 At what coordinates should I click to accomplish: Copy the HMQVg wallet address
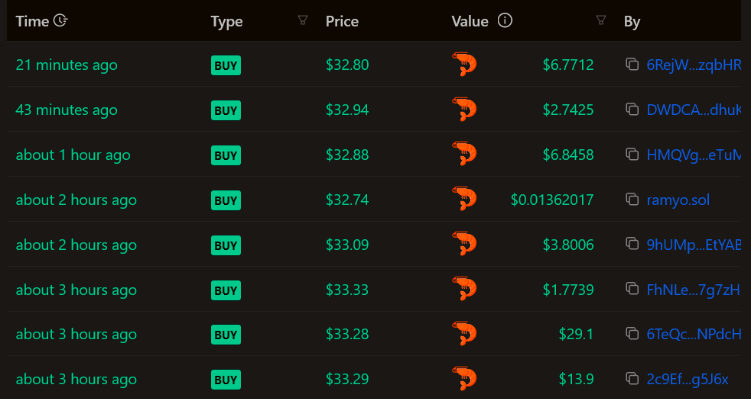(632, 154)
